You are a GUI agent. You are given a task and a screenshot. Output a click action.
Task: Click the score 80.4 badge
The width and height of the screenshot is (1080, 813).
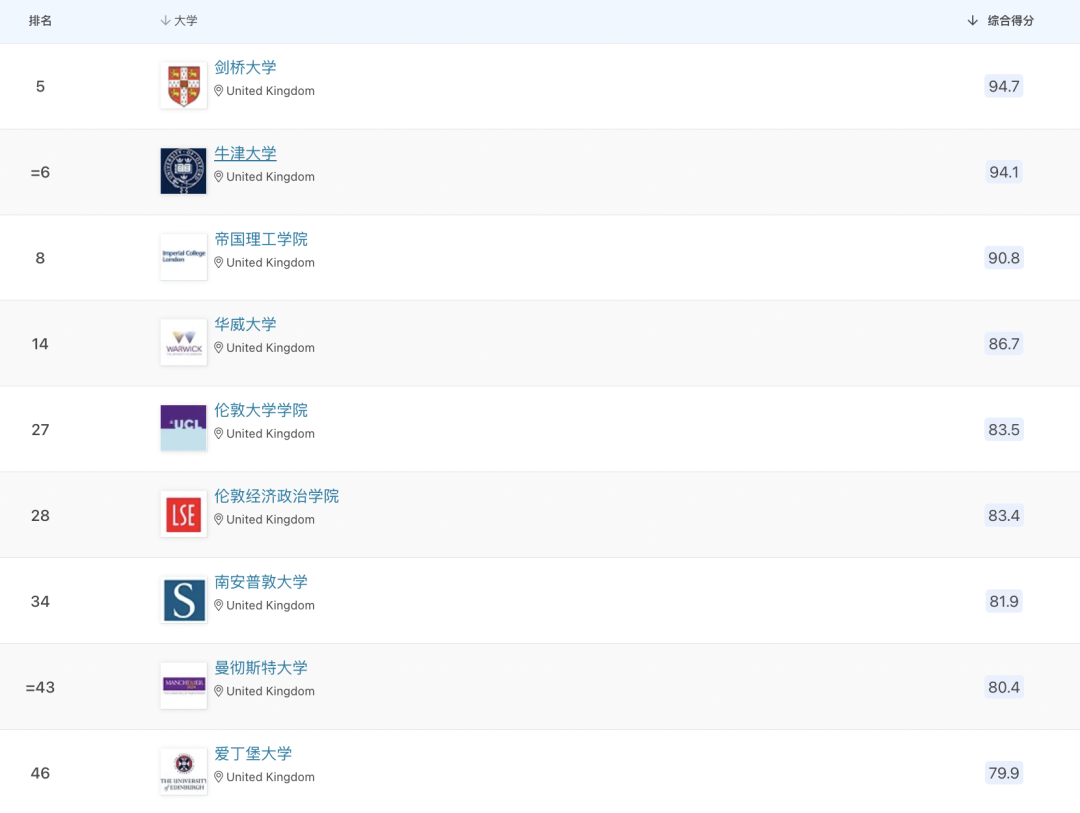coord(1004,687)
